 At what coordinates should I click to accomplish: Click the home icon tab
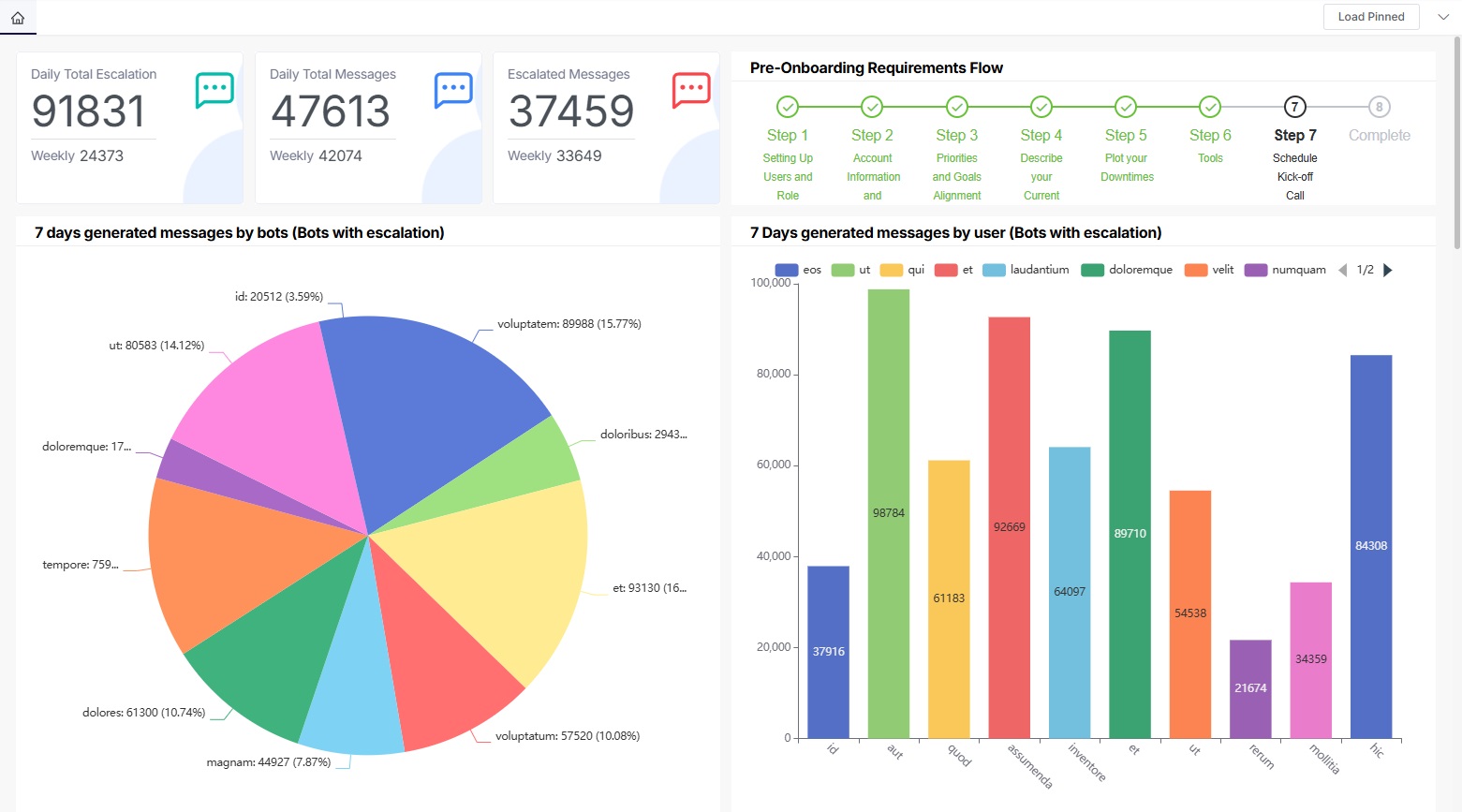pos(18,18)
